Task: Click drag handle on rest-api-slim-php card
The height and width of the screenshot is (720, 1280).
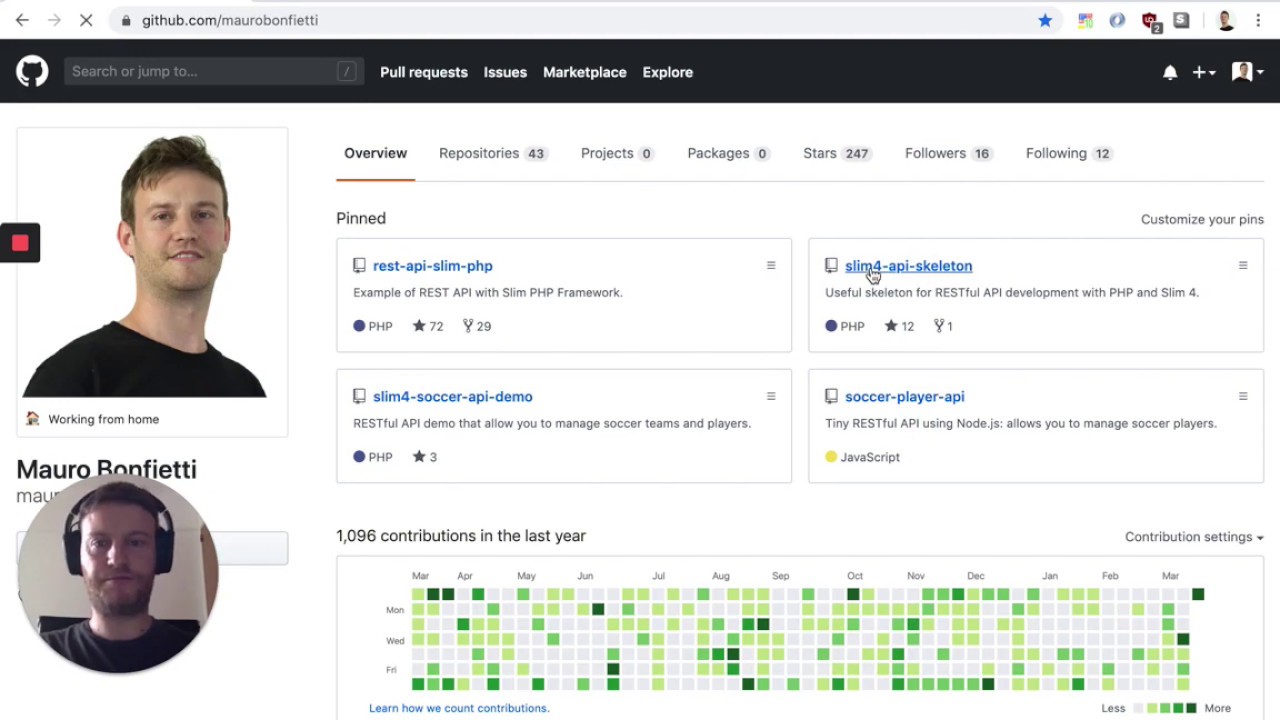Action: coord(771,266)
